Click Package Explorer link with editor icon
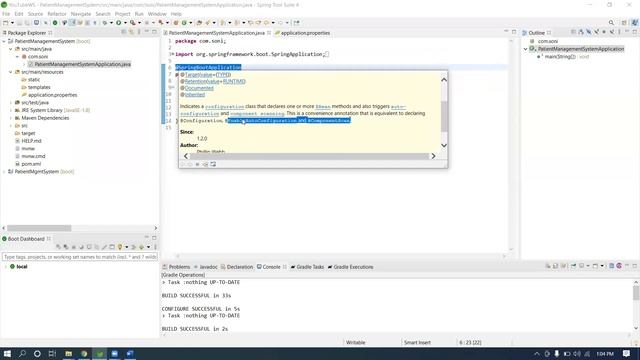 point(131,32)
